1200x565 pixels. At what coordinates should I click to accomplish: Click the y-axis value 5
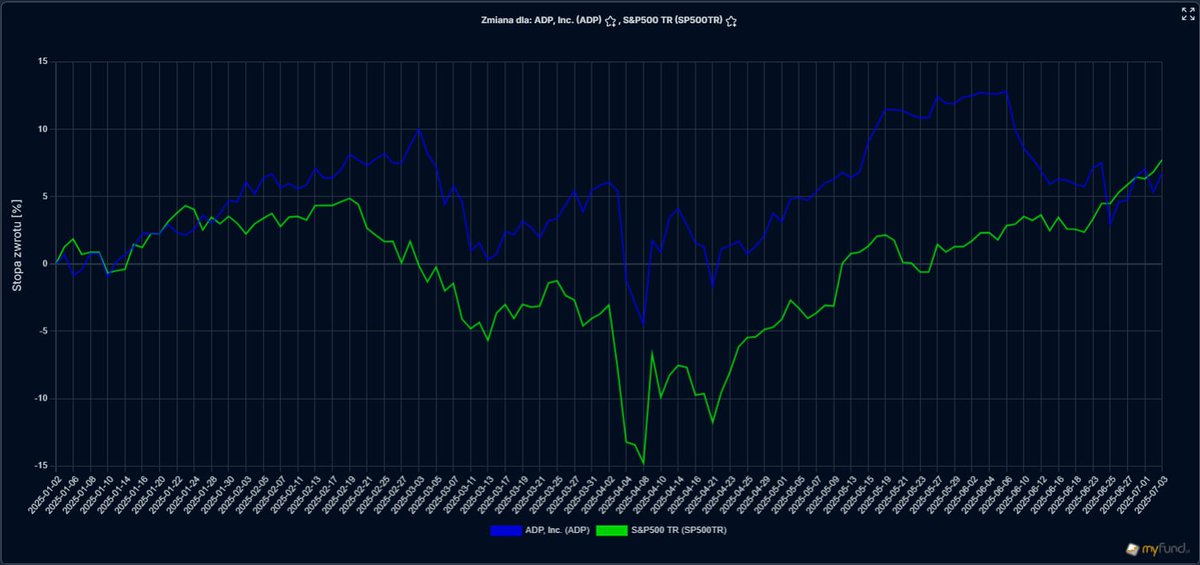[45, 196]
